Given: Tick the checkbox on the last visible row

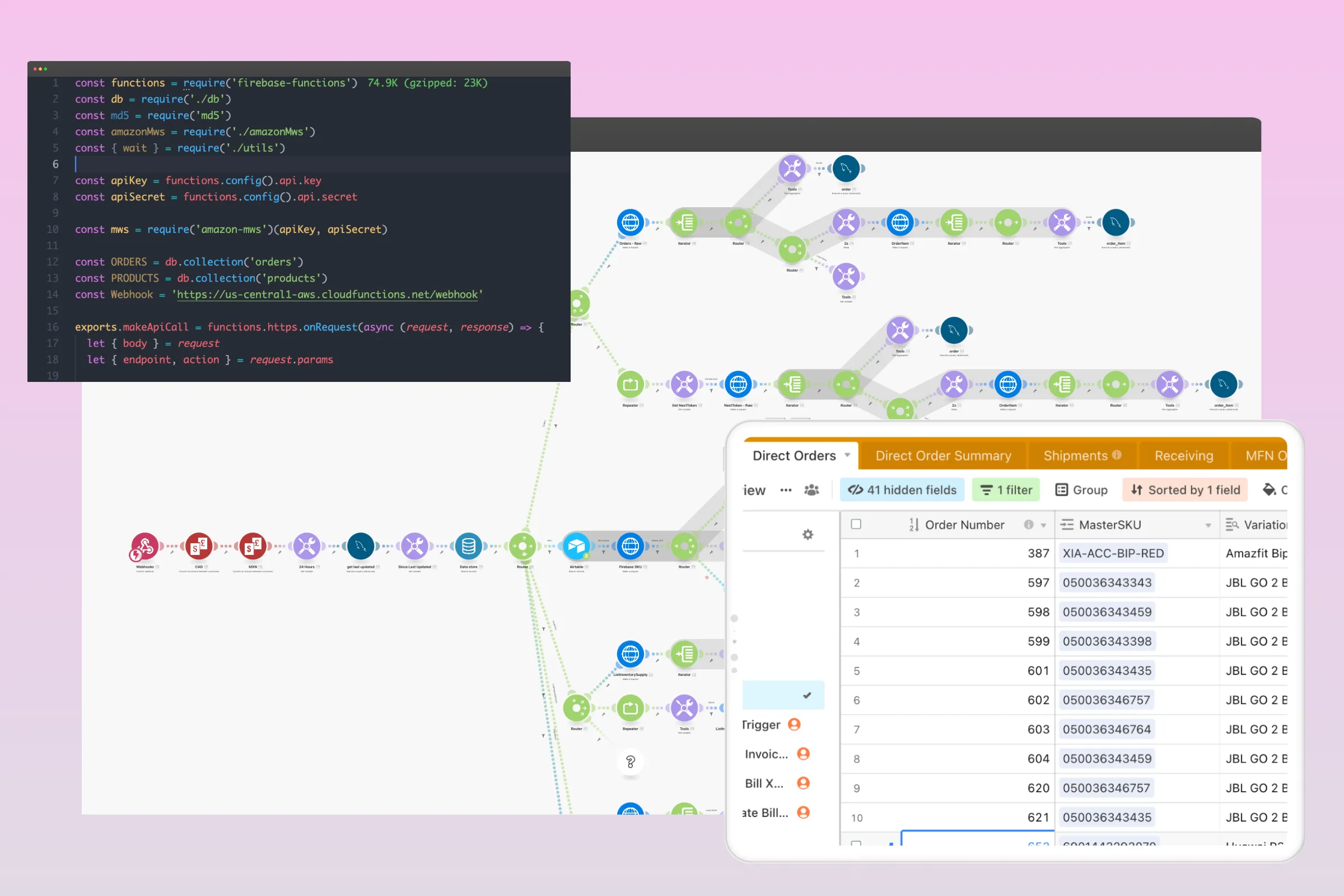Looking at the screenshot, I should click(x=856, y=842).
